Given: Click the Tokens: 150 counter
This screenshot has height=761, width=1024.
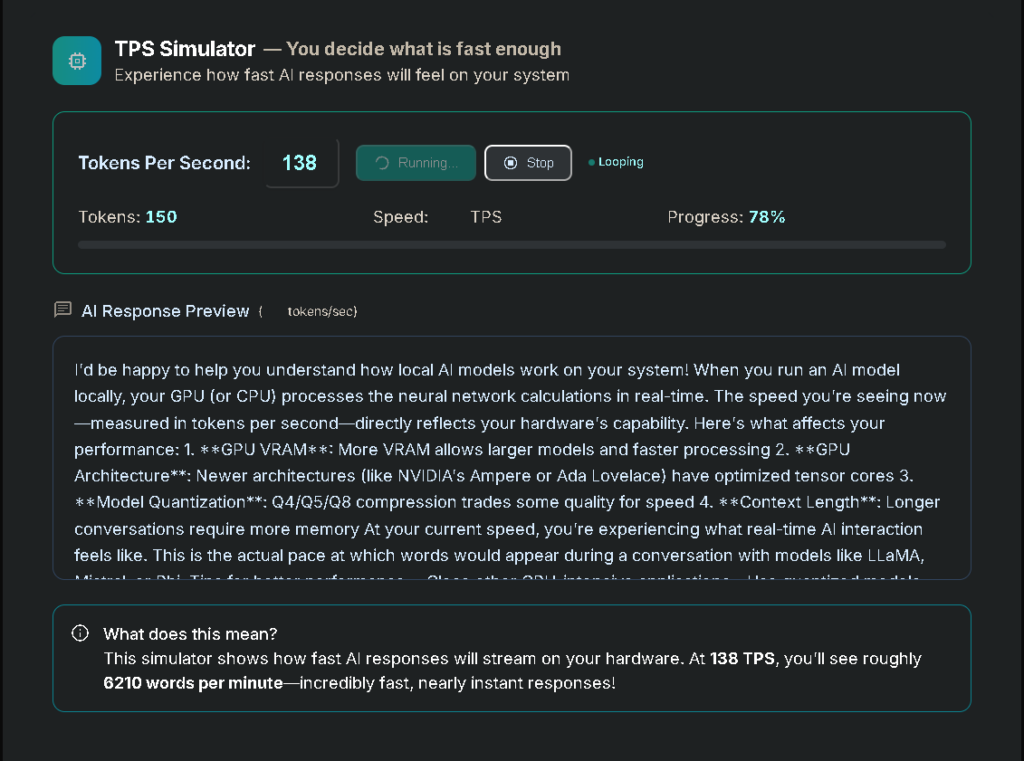Looking at the screenshot, I should 128,217.
